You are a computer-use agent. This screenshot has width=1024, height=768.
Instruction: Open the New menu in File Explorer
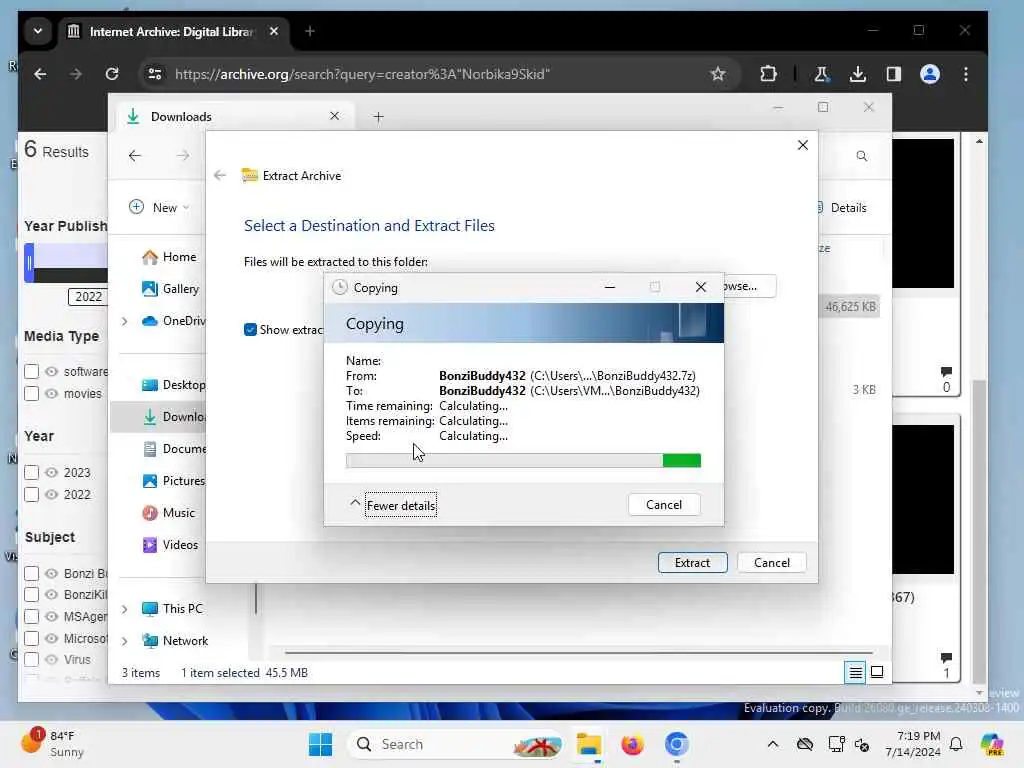(159, 208)
